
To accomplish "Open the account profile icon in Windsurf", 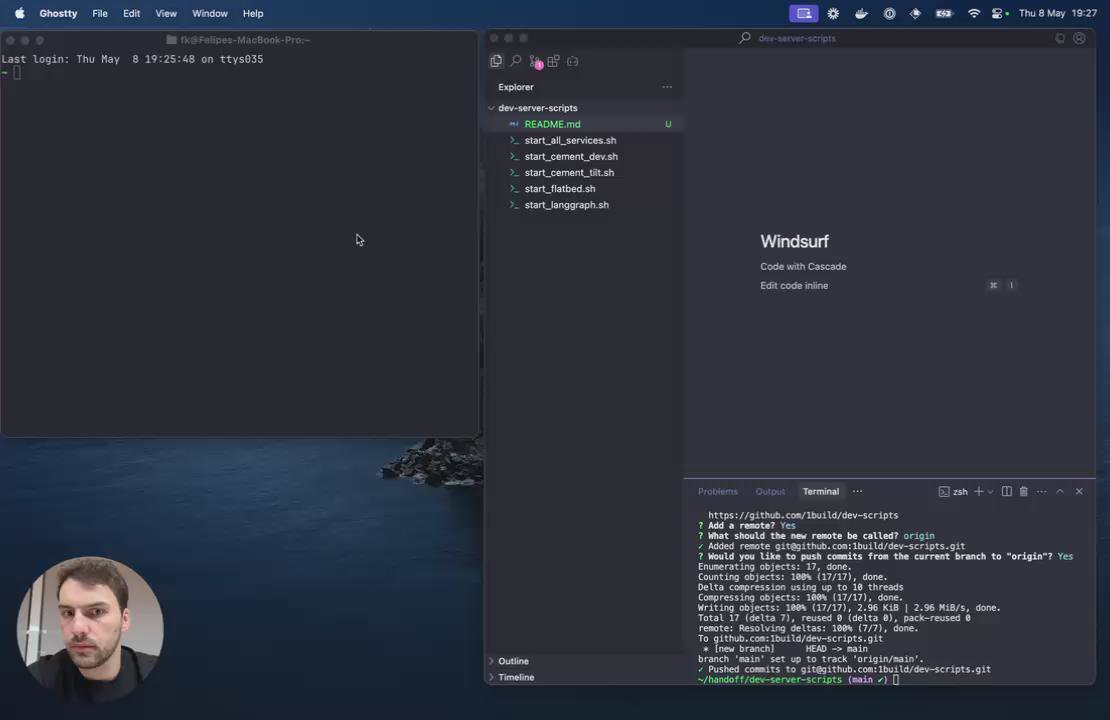I will click(1079, 38).
